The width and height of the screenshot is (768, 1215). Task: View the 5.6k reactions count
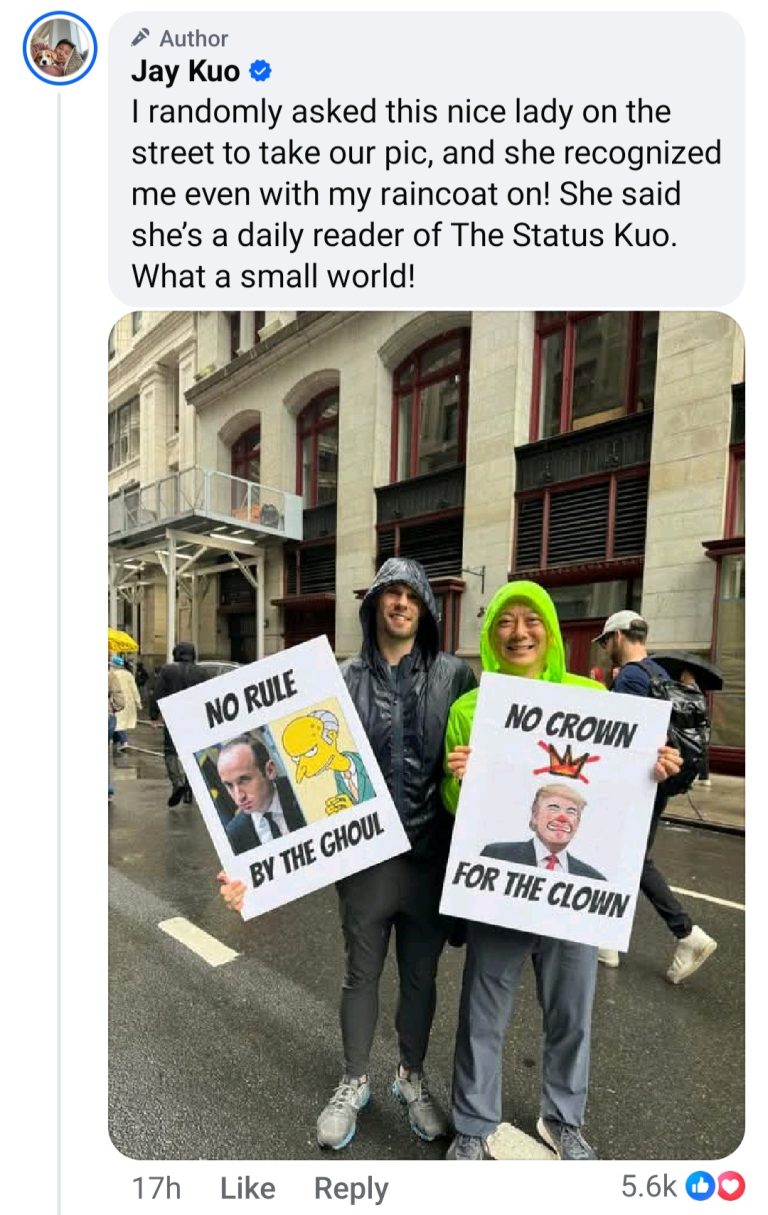648,1187
